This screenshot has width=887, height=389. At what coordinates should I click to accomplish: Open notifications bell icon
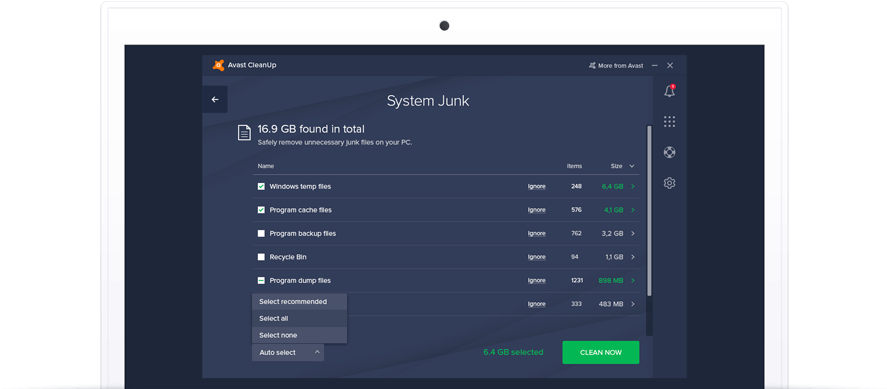[670, 91]
